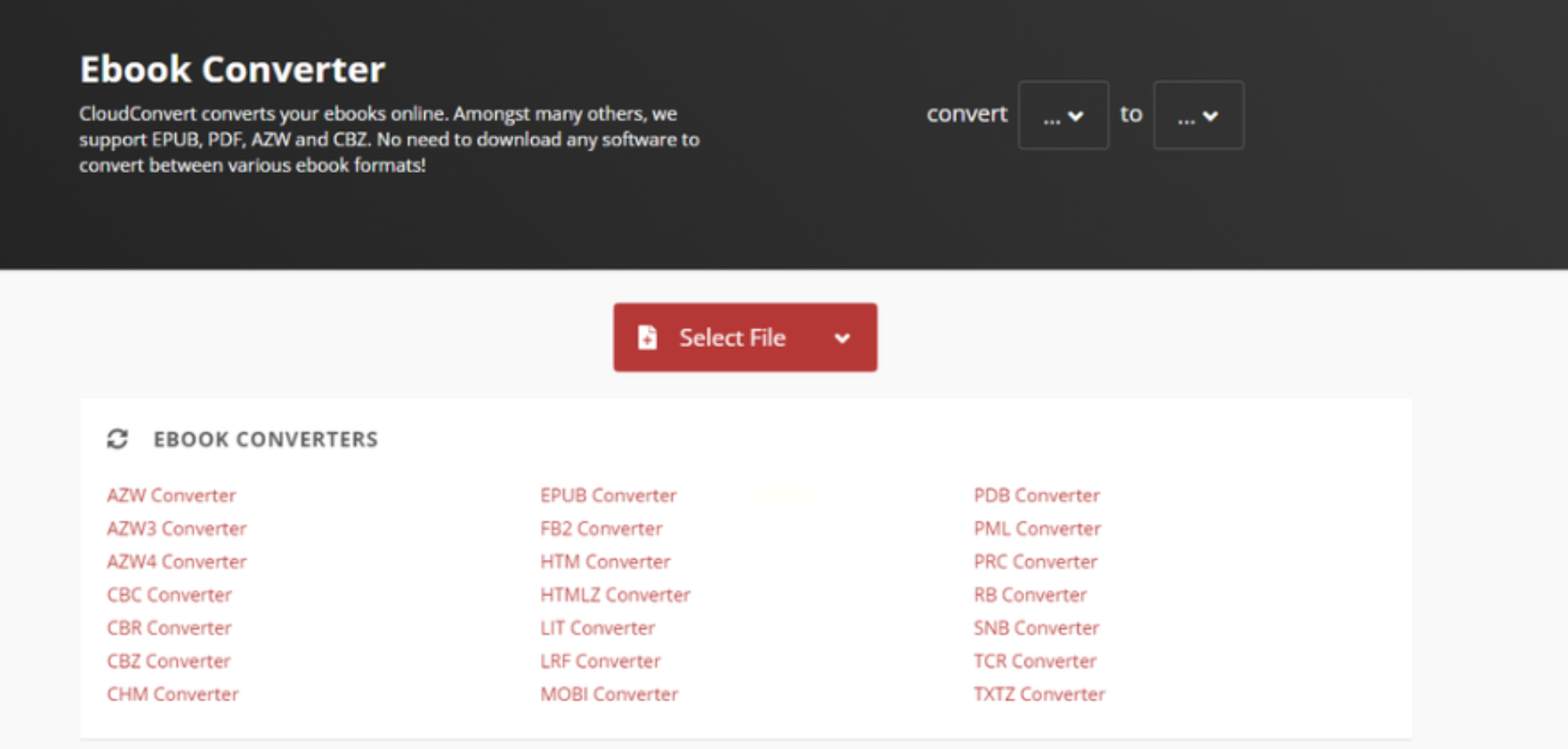Image resolution: width=1568 pixels, height=749 pixels.
Task: Click the Select File button
Action: [x=745, y=337]
